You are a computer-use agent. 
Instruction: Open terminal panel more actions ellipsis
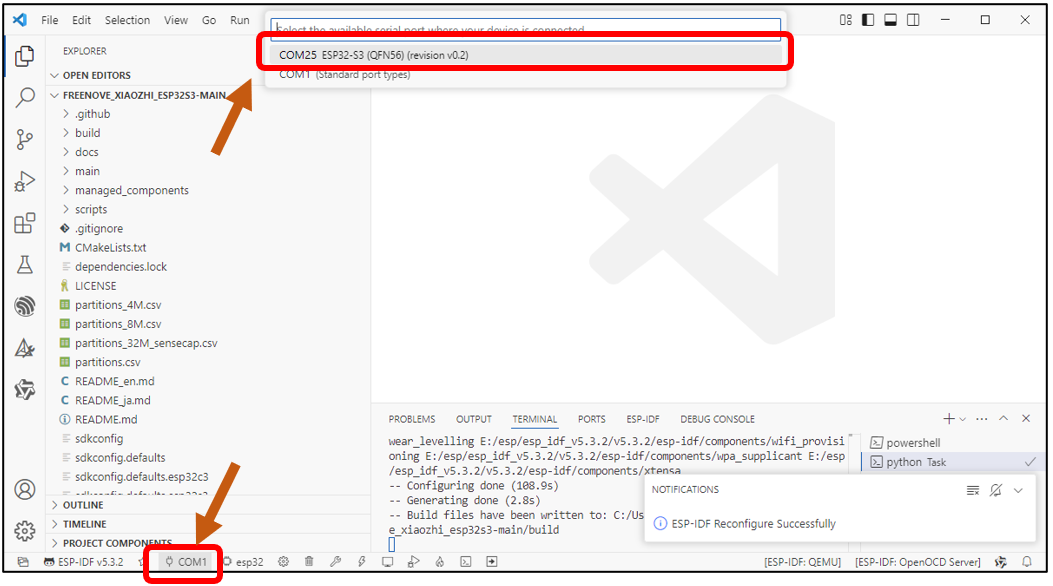[x=982, y=419]
